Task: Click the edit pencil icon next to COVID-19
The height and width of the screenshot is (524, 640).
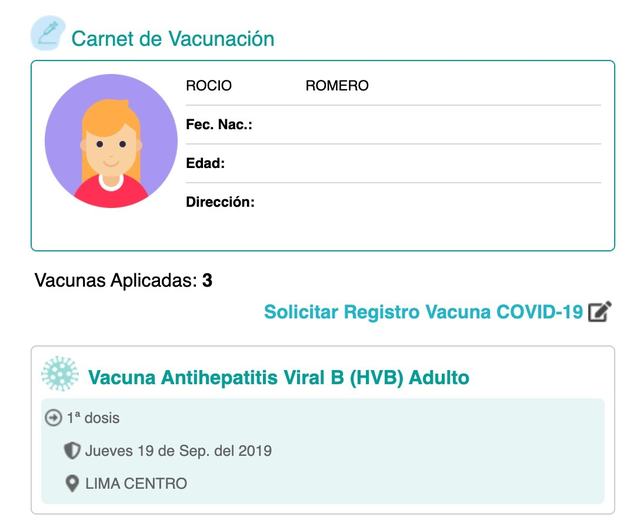Action: click(x=600, y=312)
